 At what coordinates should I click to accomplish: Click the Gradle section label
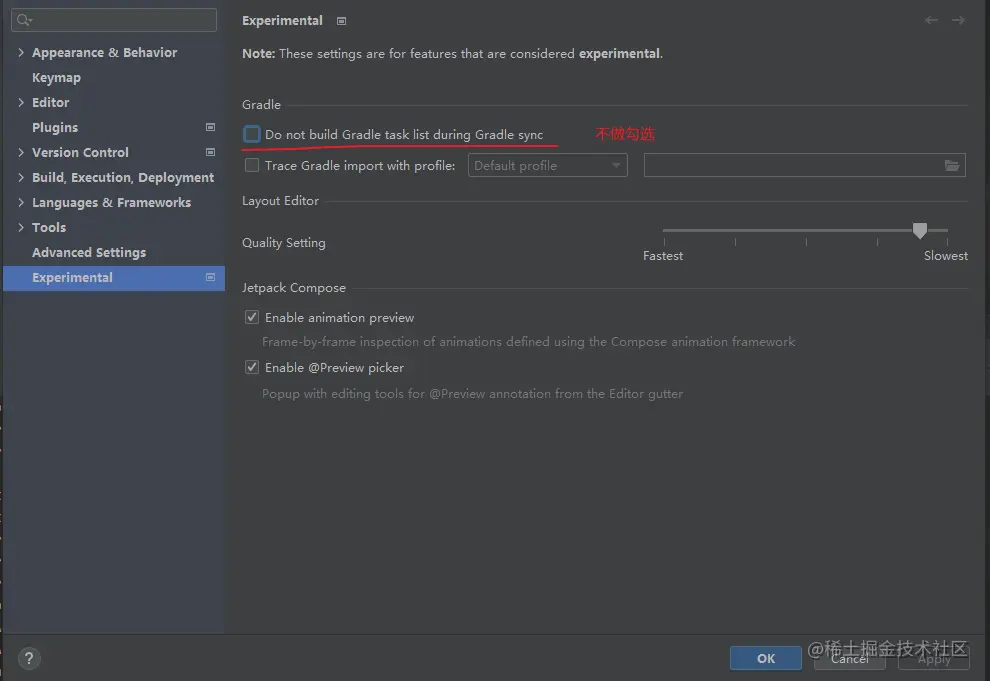tap(261, 105)
